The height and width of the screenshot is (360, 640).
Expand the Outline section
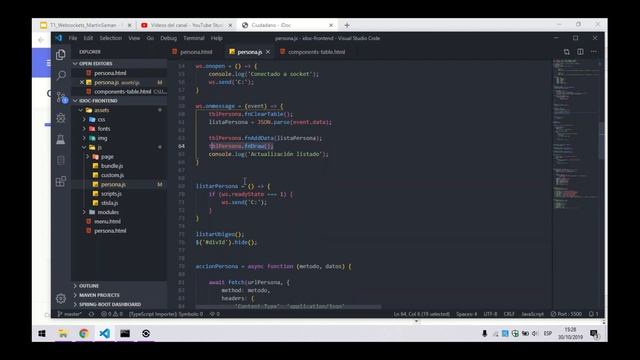pyautogui.click(x=89, y=286)
